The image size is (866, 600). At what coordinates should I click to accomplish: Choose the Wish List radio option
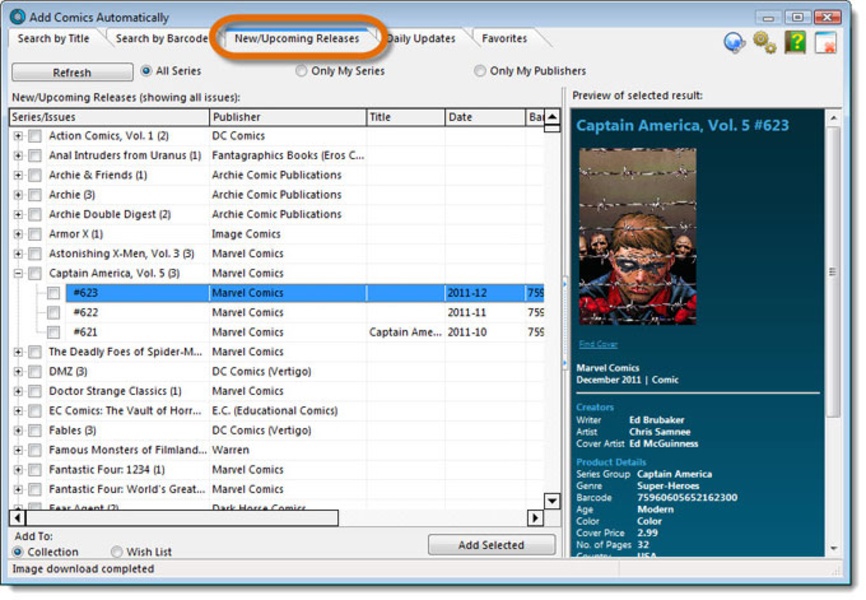coord(117,552)
